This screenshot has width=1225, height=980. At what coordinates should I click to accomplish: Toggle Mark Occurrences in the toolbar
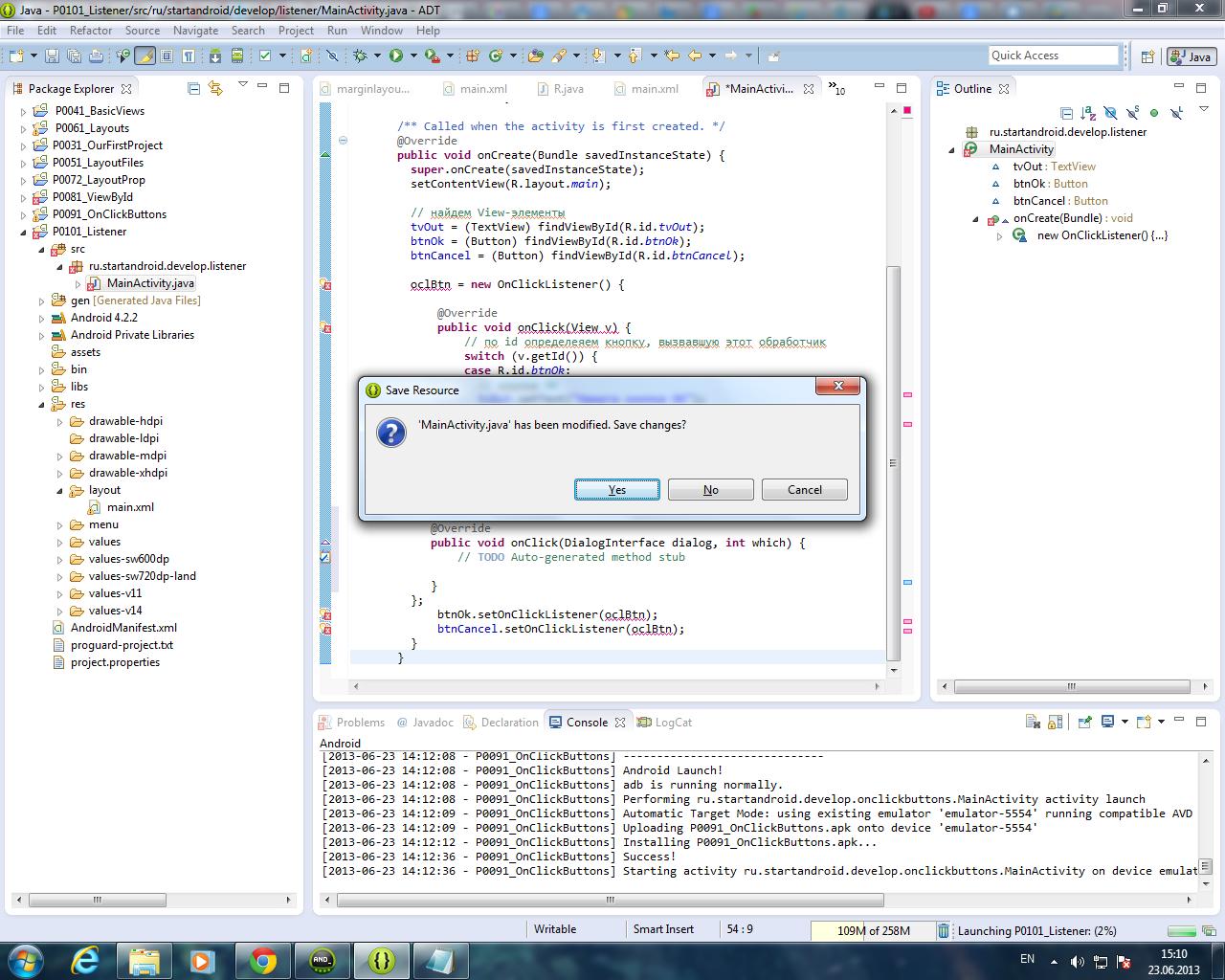click(145, 56)
